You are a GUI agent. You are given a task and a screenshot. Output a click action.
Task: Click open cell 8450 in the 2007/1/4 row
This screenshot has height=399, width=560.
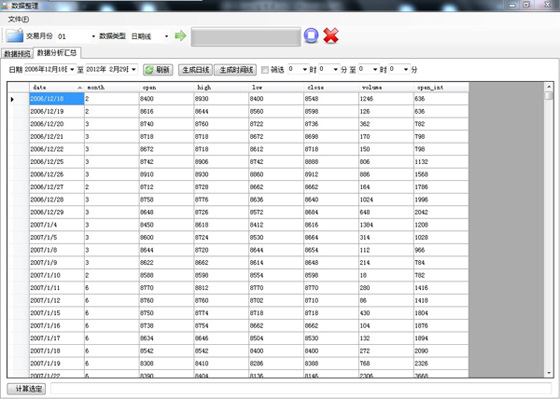166,225
